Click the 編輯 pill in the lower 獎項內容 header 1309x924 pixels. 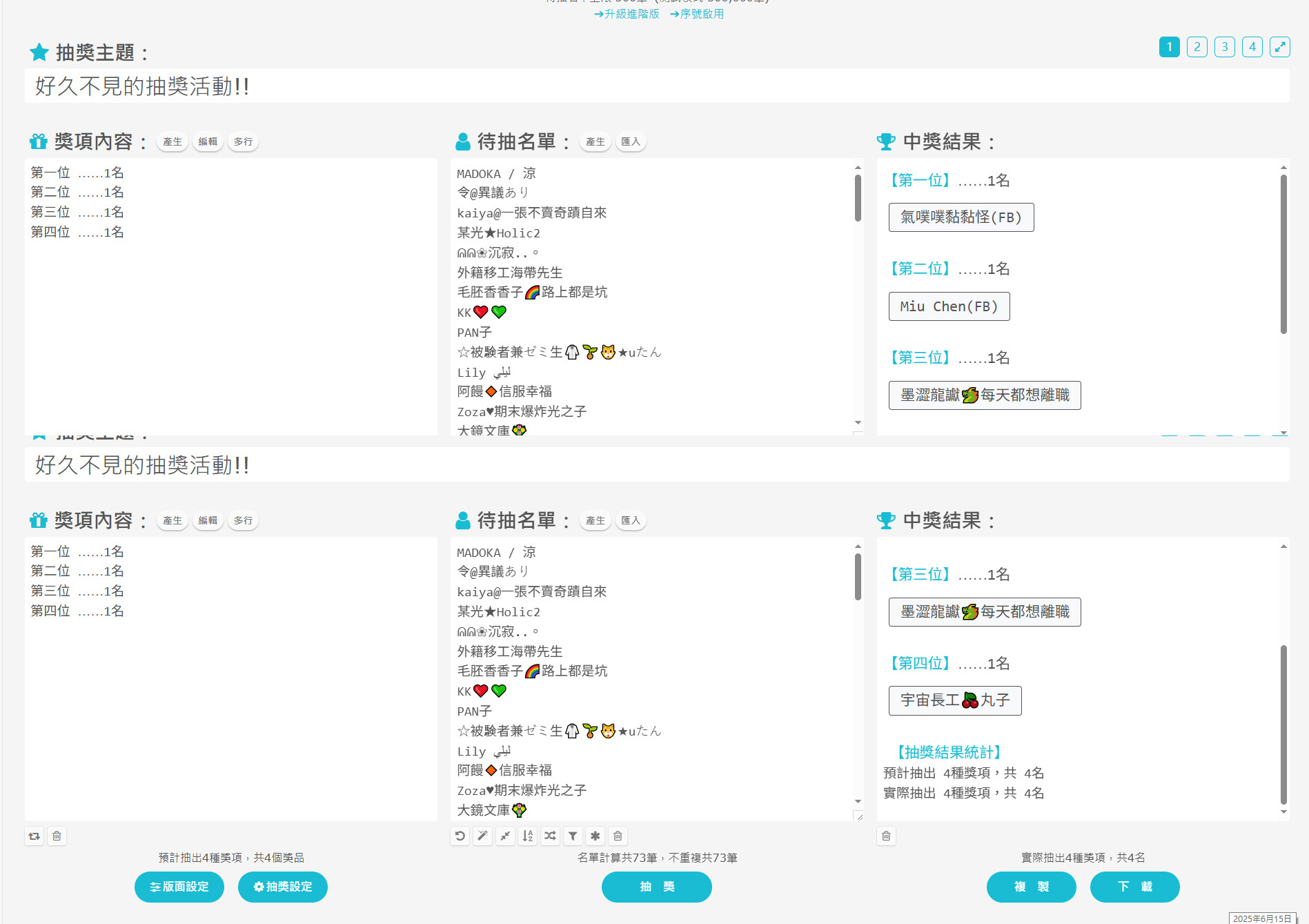pyautogui.click(x=208, y=520)
